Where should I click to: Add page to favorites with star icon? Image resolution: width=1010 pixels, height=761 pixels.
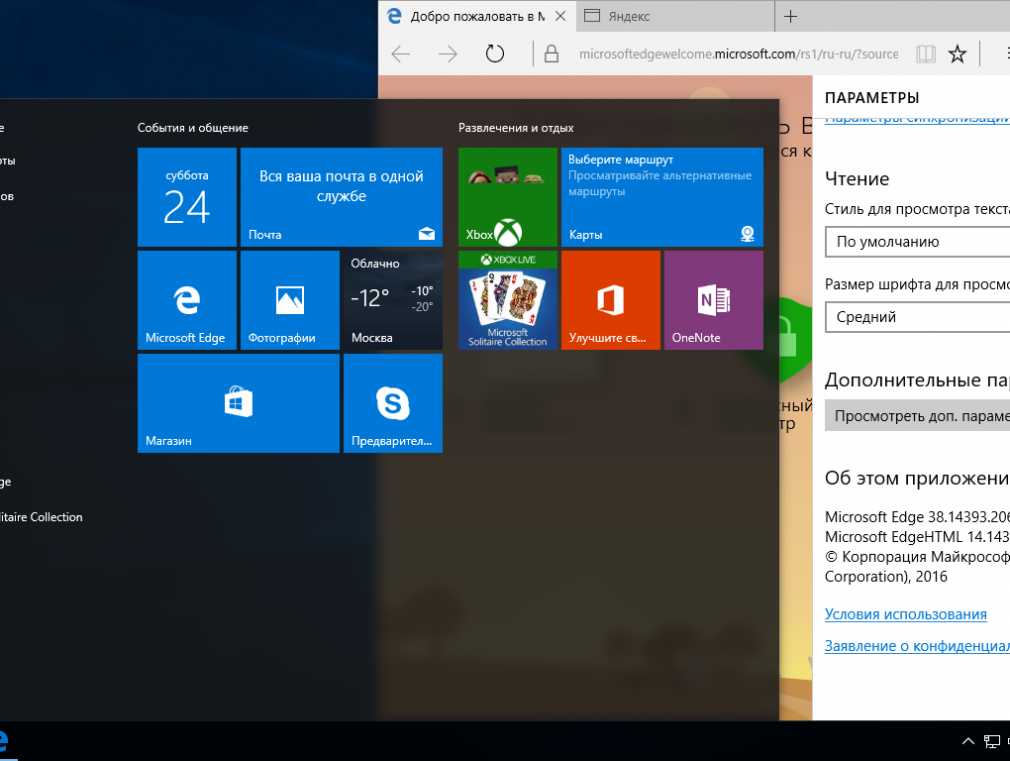(x=957, y=54)
